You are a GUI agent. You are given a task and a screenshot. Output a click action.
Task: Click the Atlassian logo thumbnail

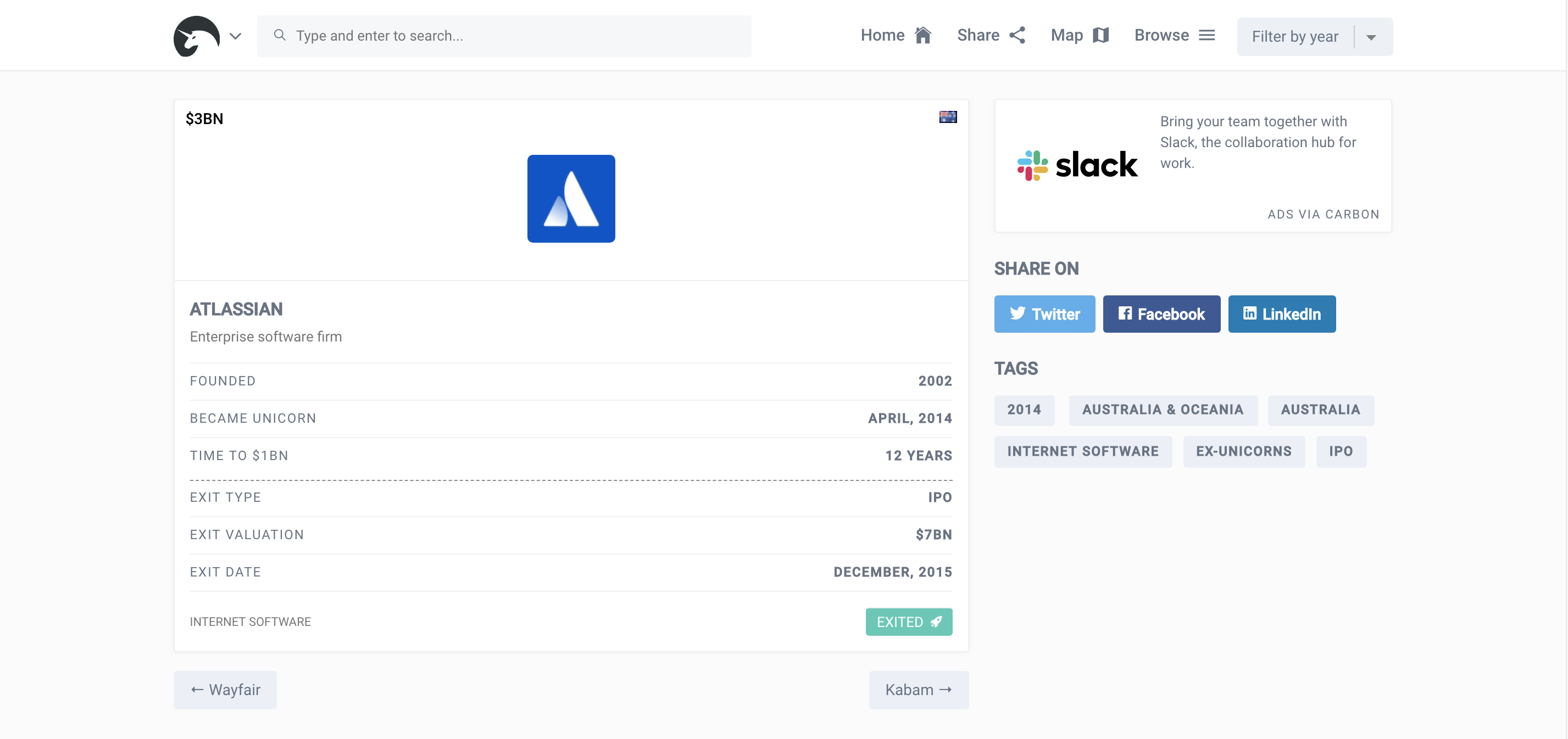(570, 198)
